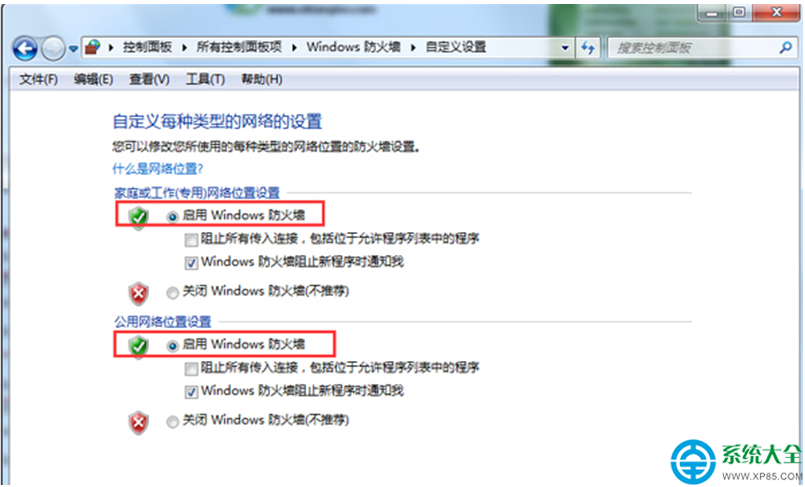Open the 工具(T) menu
The image size is (805, 487).
point(205,80)
